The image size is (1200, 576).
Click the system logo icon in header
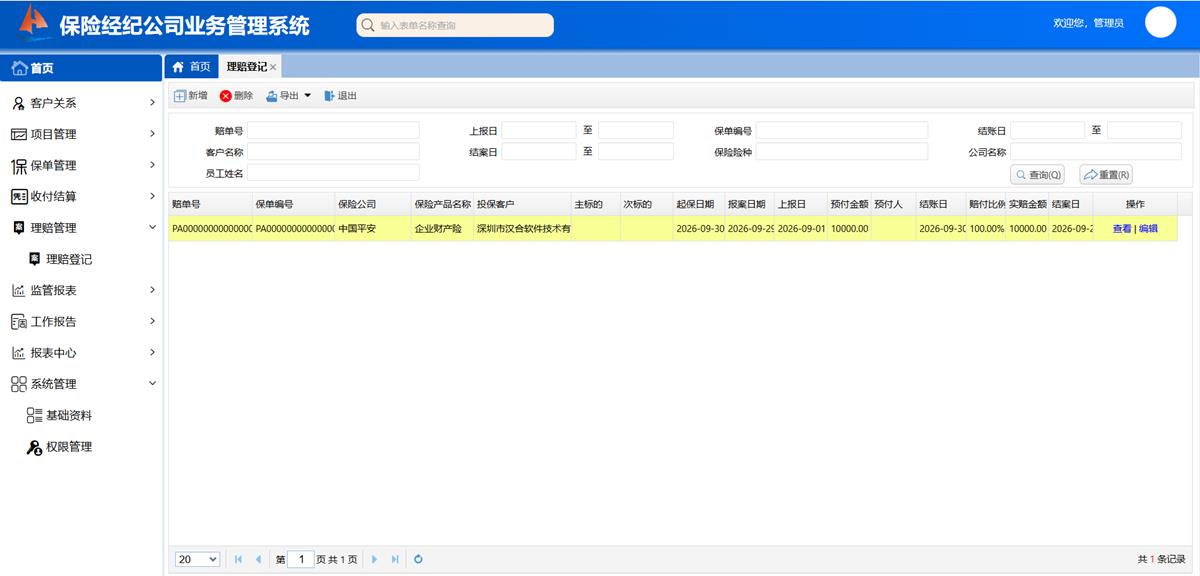(33, 22)
